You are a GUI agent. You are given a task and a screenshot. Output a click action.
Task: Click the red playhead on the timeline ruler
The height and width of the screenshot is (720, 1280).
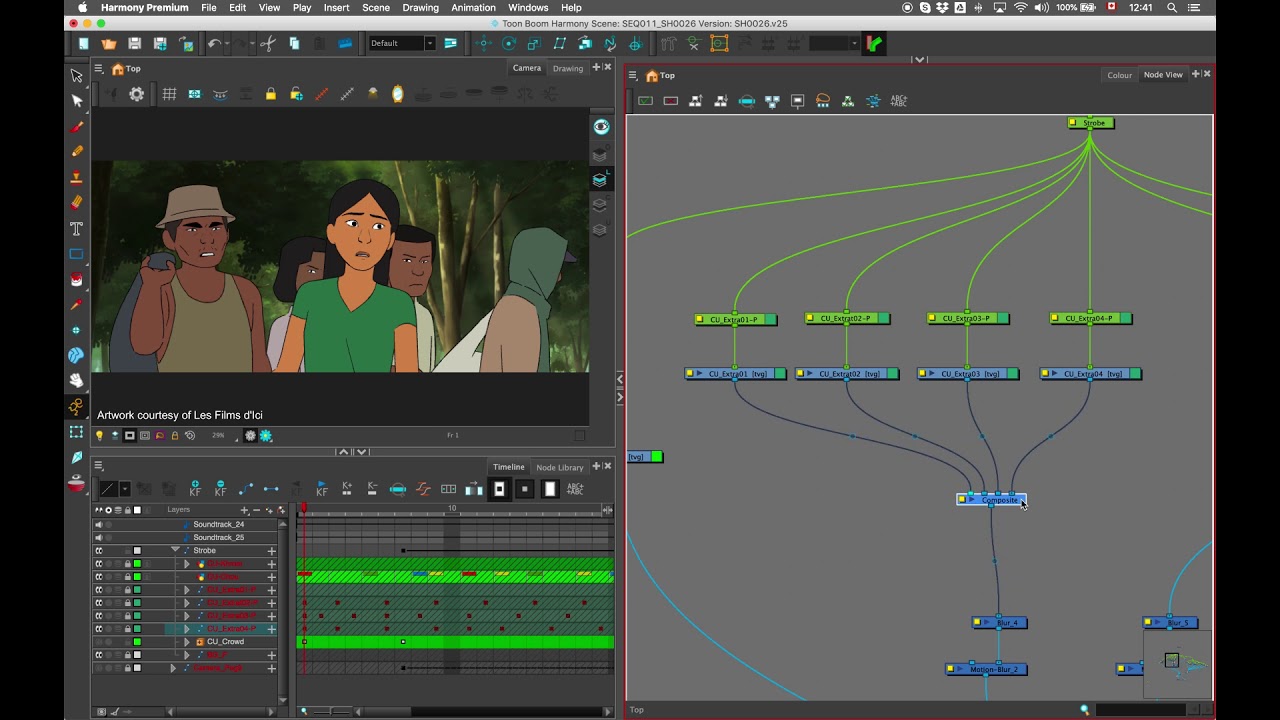coord(304,508)
